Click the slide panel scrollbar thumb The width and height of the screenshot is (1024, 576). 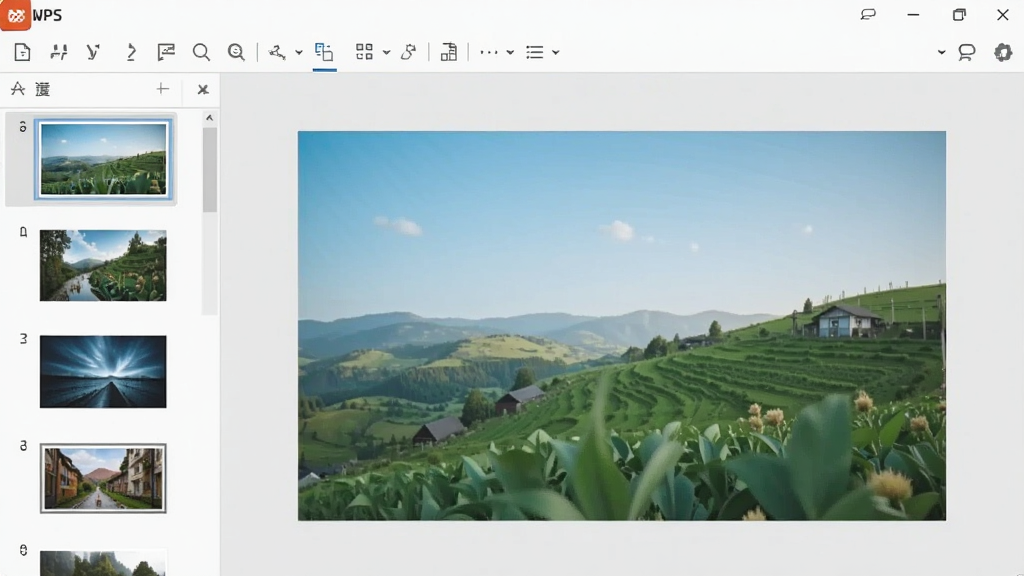point(210,170)
